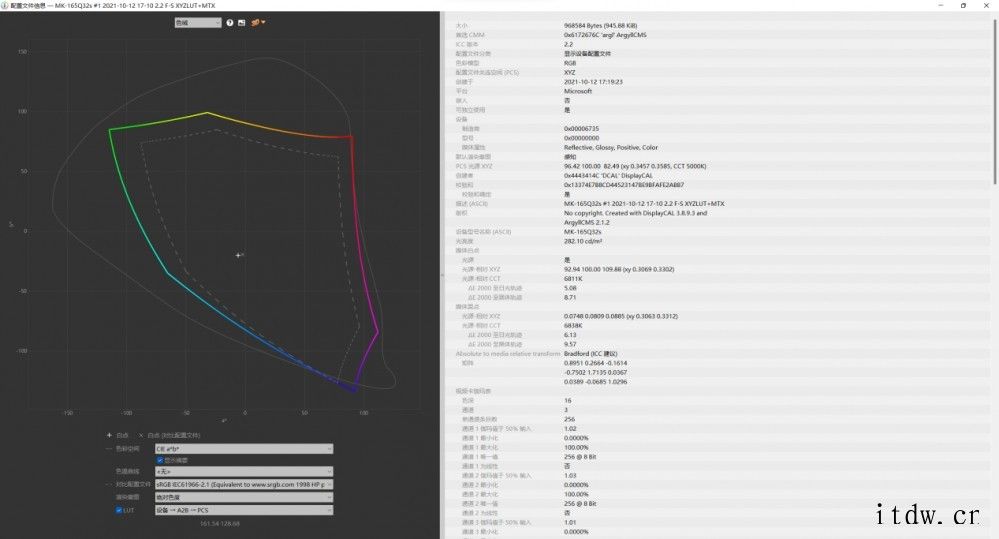The width and height of the screenshot is (999, 539).
Task: Select the '282.10 cd/m²' luminance value
Action: [x=583, y=241]
